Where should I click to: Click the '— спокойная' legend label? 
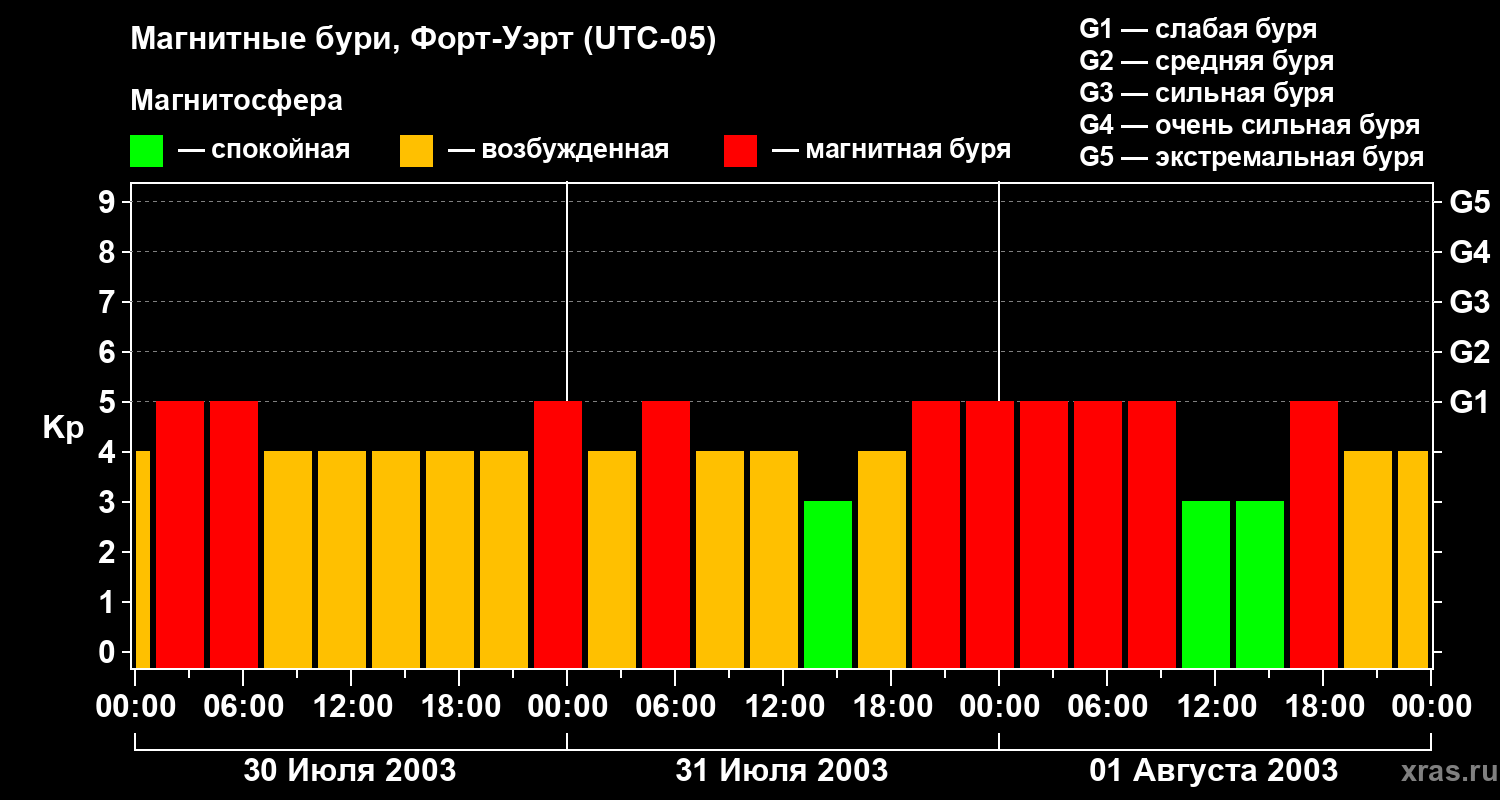[x=264, y=150]
